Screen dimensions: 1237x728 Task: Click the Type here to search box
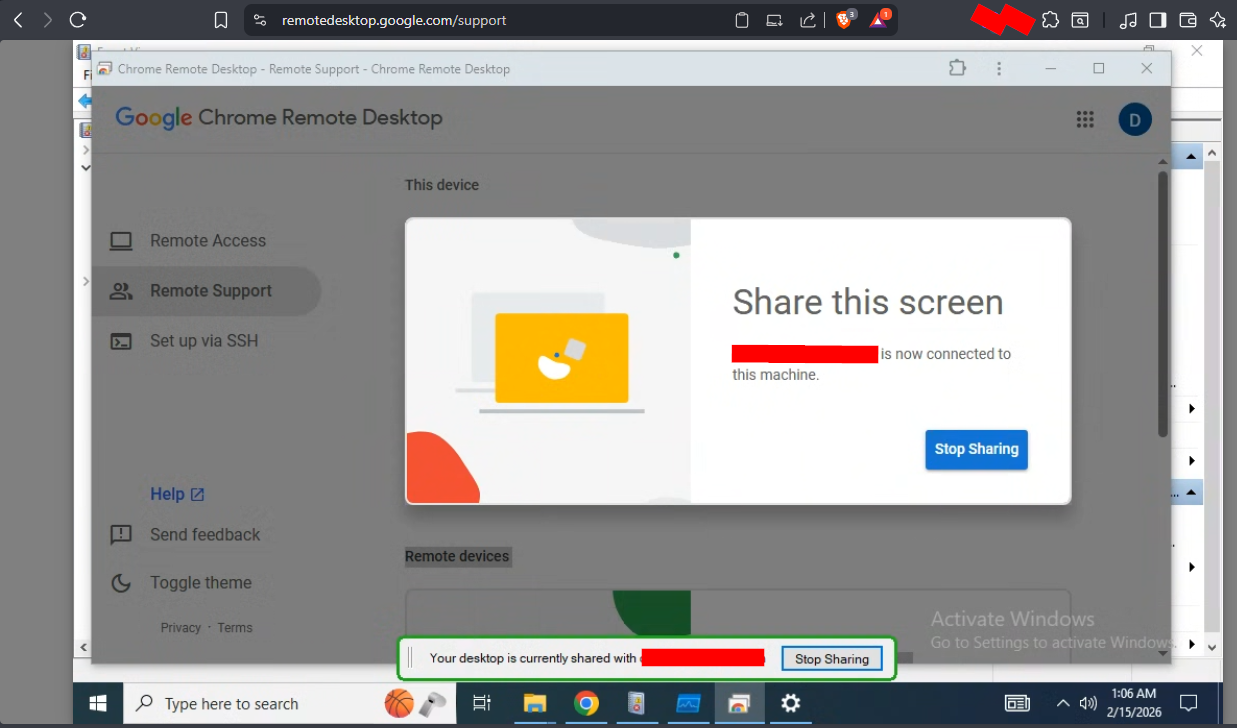(290, 704)
